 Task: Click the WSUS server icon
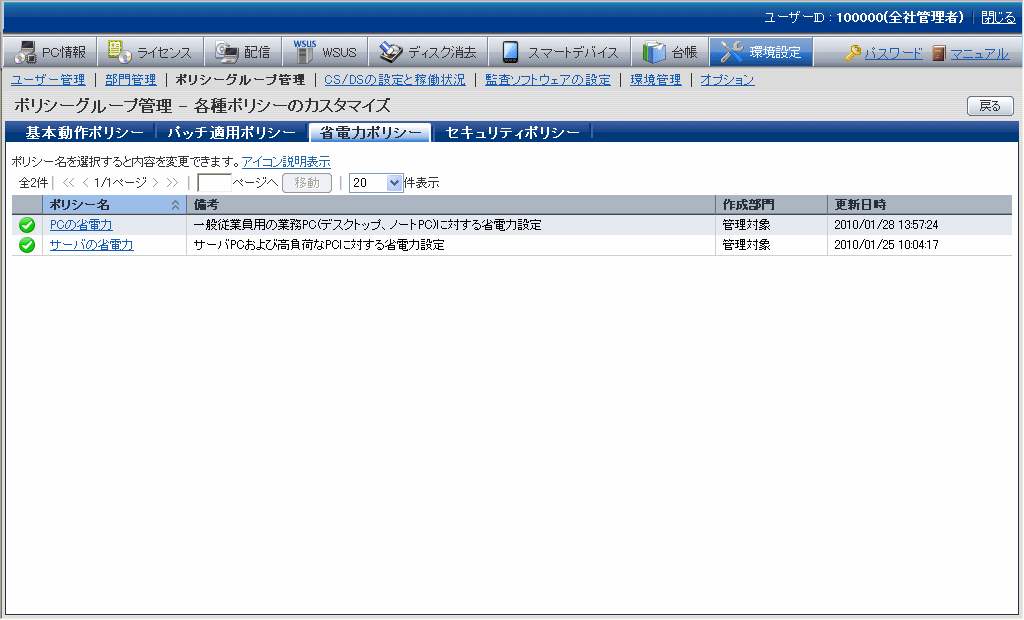304,52
